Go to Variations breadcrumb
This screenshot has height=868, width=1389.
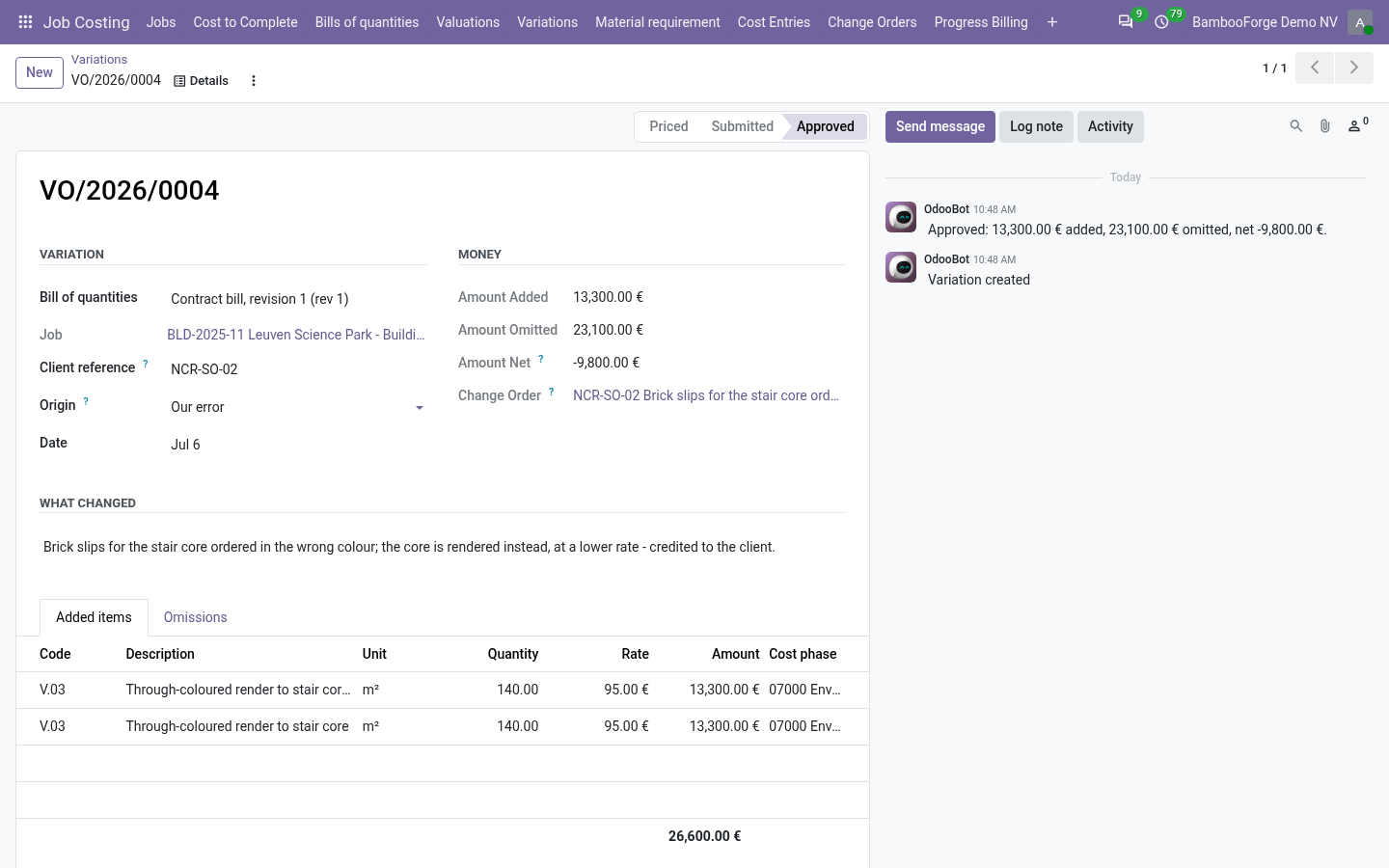(99, 60)
